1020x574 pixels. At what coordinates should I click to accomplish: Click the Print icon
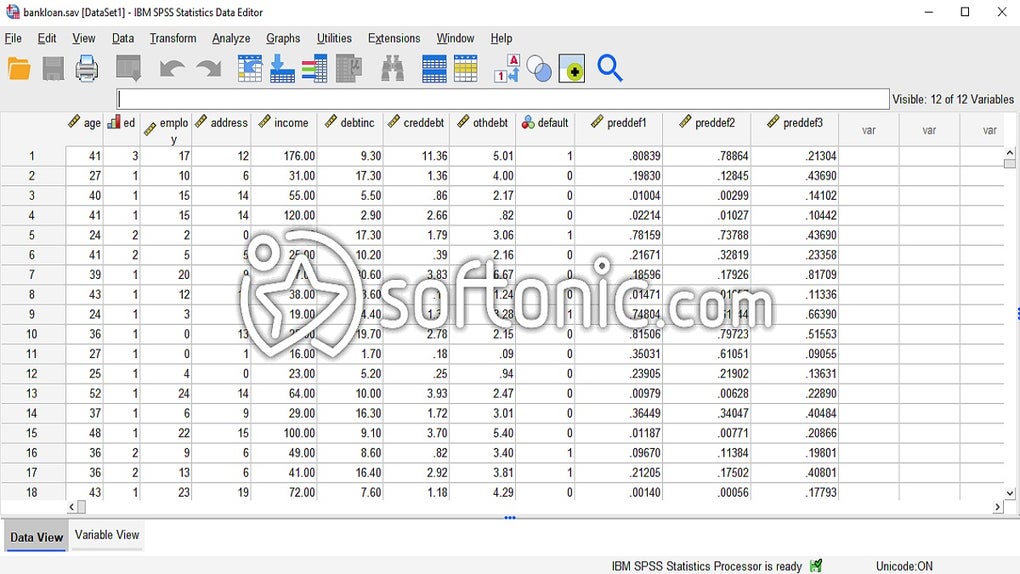(87, 68)
